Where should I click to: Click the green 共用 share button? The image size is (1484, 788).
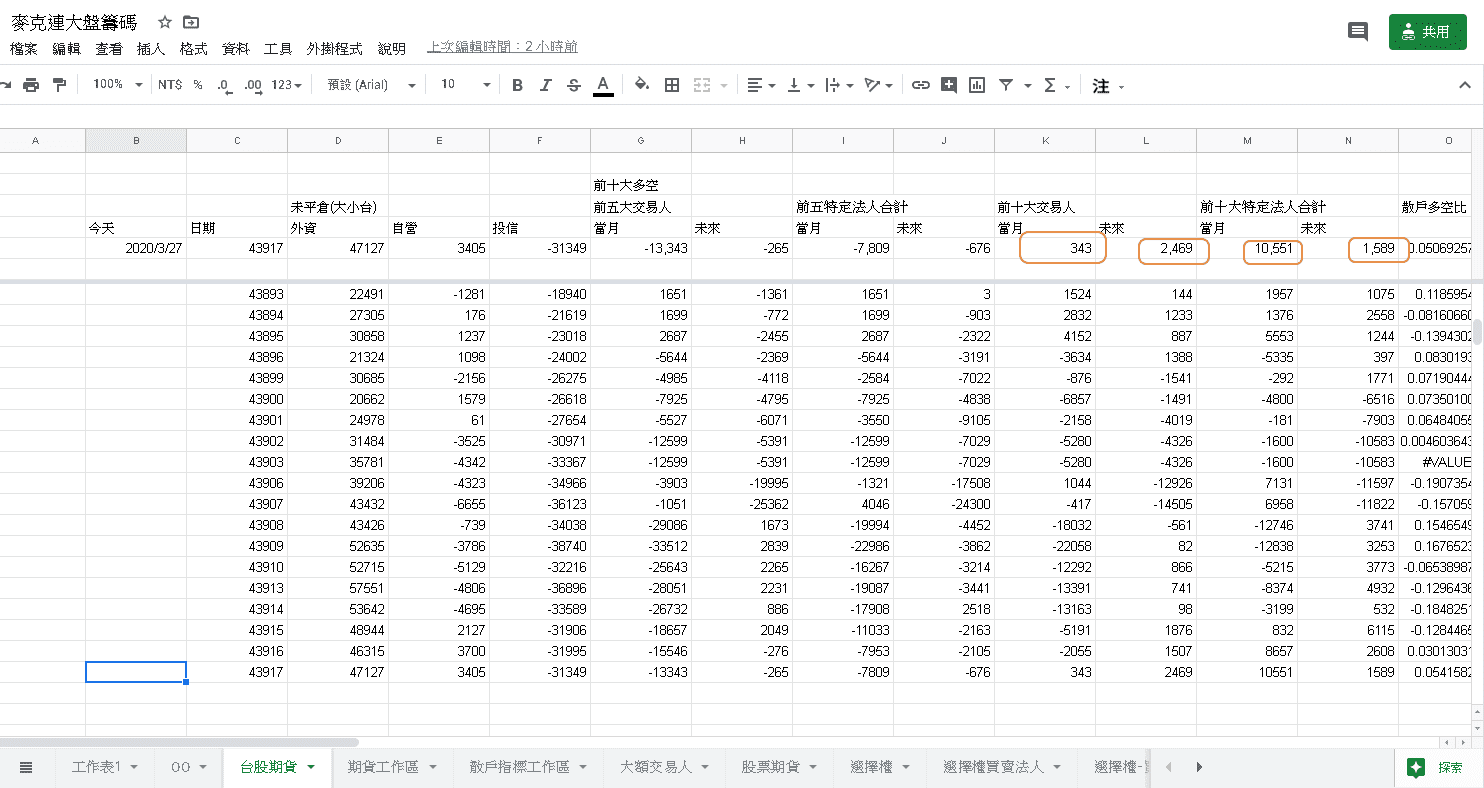[x=1426, y=32]
